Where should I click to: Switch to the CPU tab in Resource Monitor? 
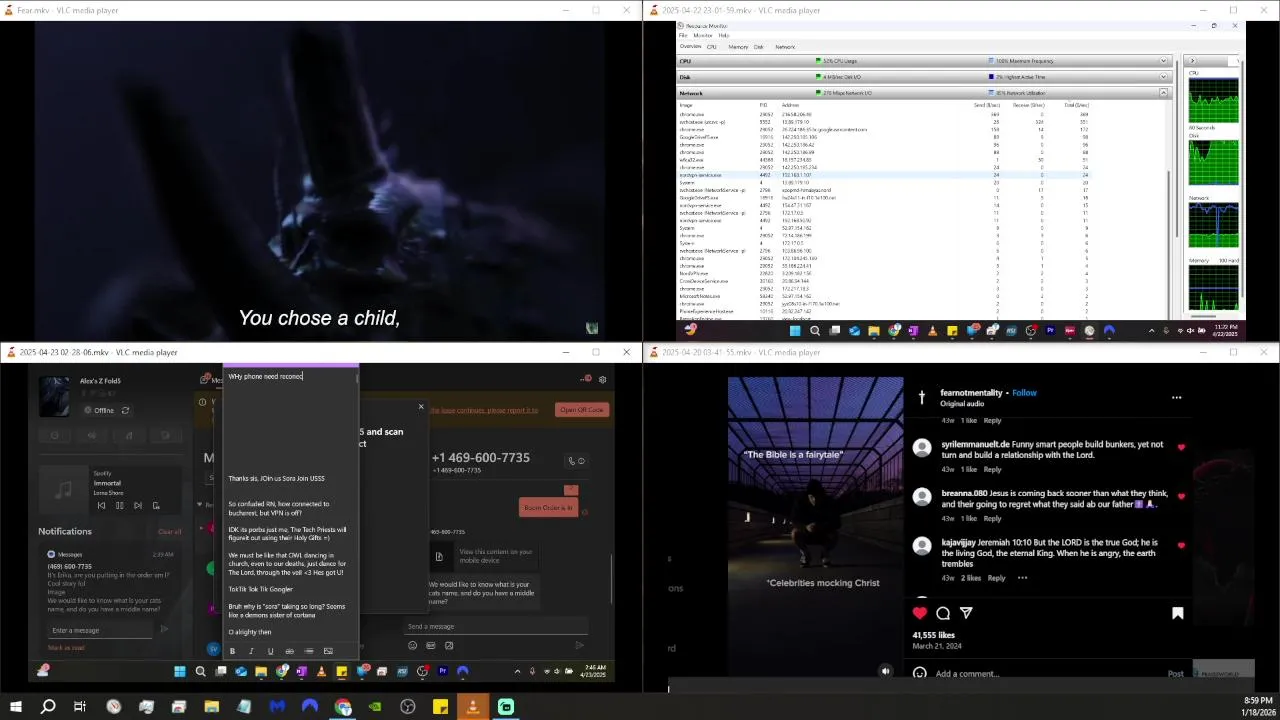(x=712, y=47)
